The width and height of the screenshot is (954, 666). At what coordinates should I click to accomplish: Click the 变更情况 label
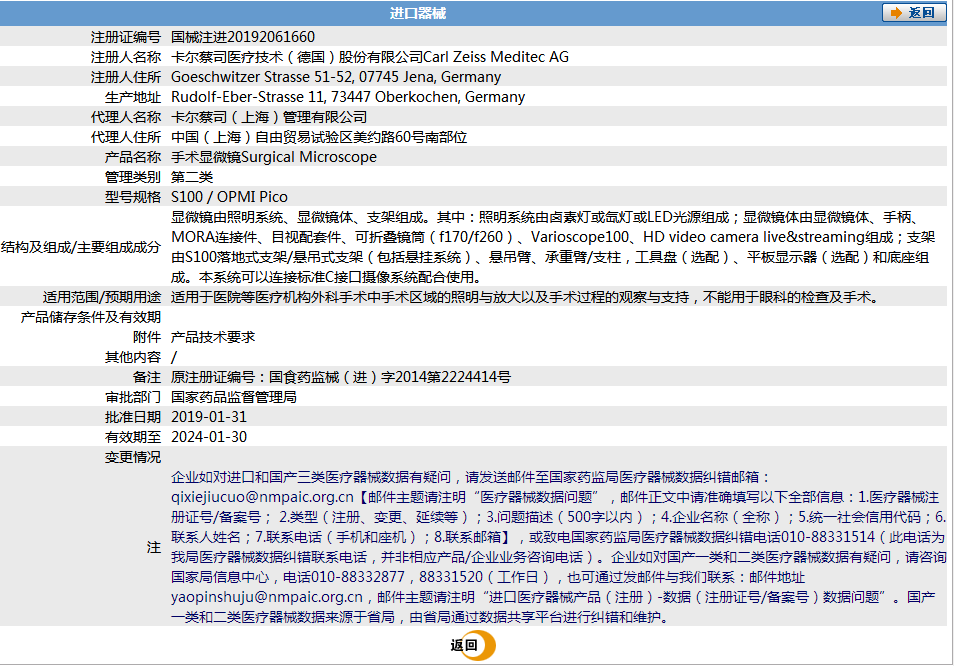point(133,457)
